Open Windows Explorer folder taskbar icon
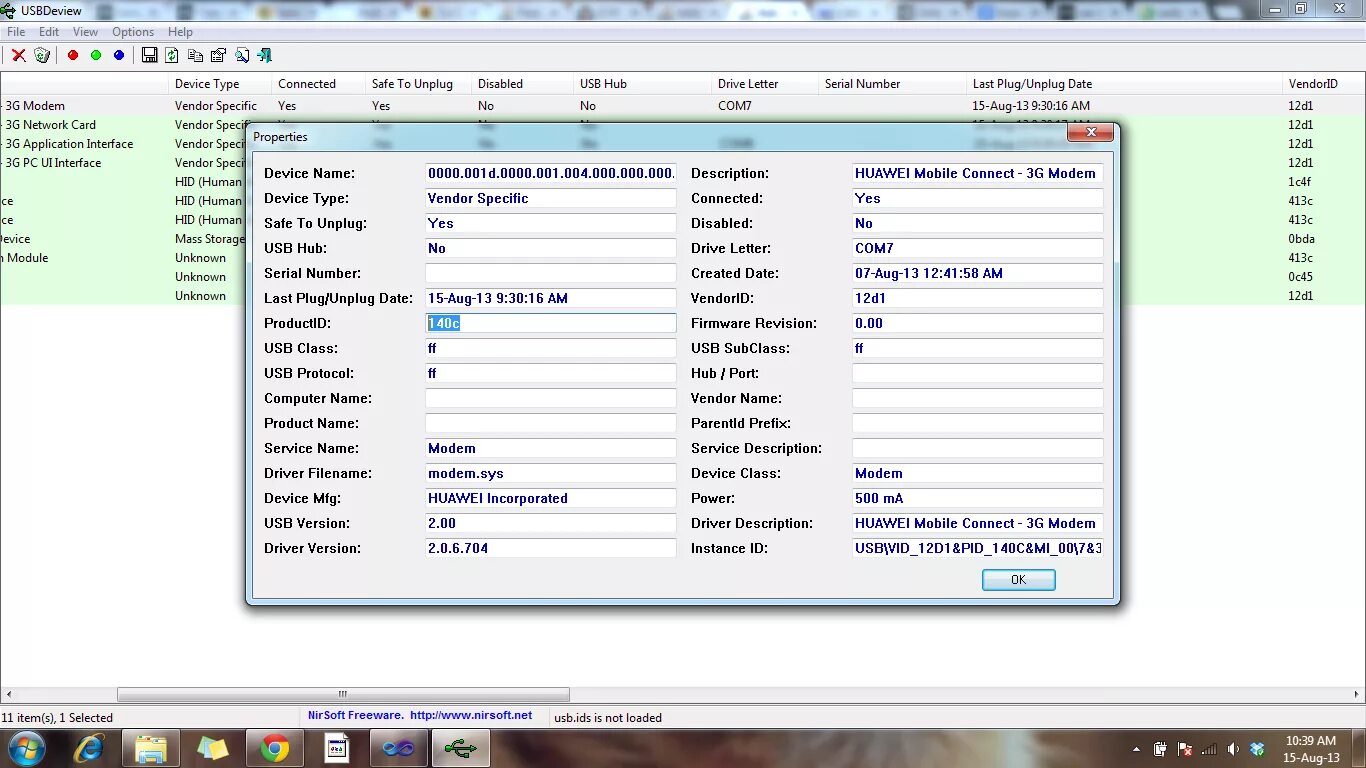This screenshot has height=768, width=1366. pyautogui.click(x=151, y=748)
